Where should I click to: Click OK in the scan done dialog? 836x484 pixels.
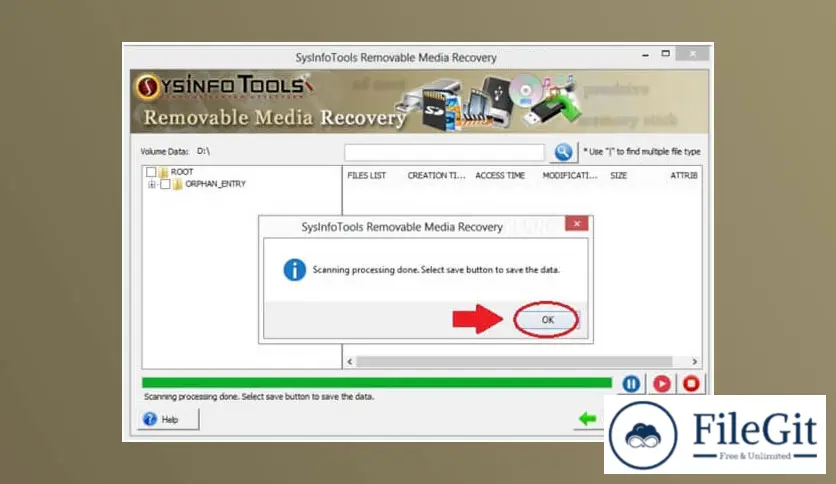click(548, 320)
